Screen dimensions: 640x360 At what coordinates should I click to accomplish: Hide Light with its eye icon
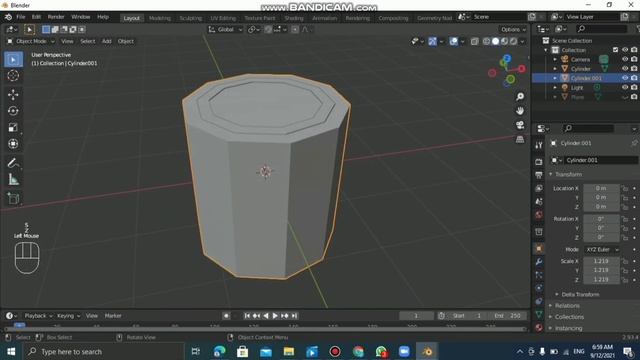(625, 87)
